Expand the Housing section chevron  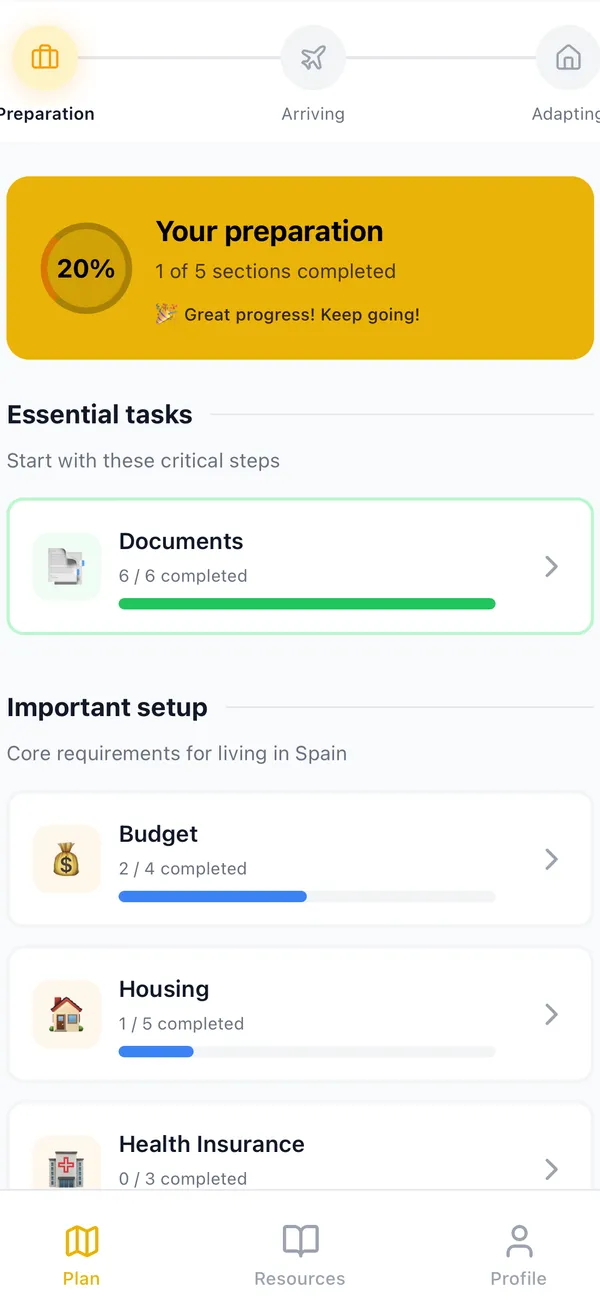(x=551, y=1013)
